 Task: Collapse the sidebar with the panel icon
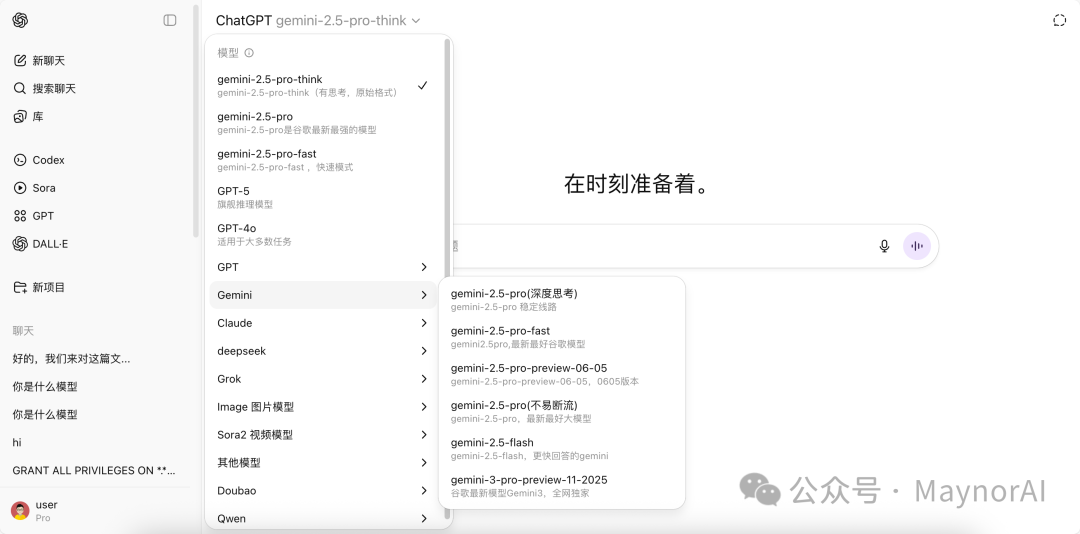pyautogui.click(x=169, y=21)
